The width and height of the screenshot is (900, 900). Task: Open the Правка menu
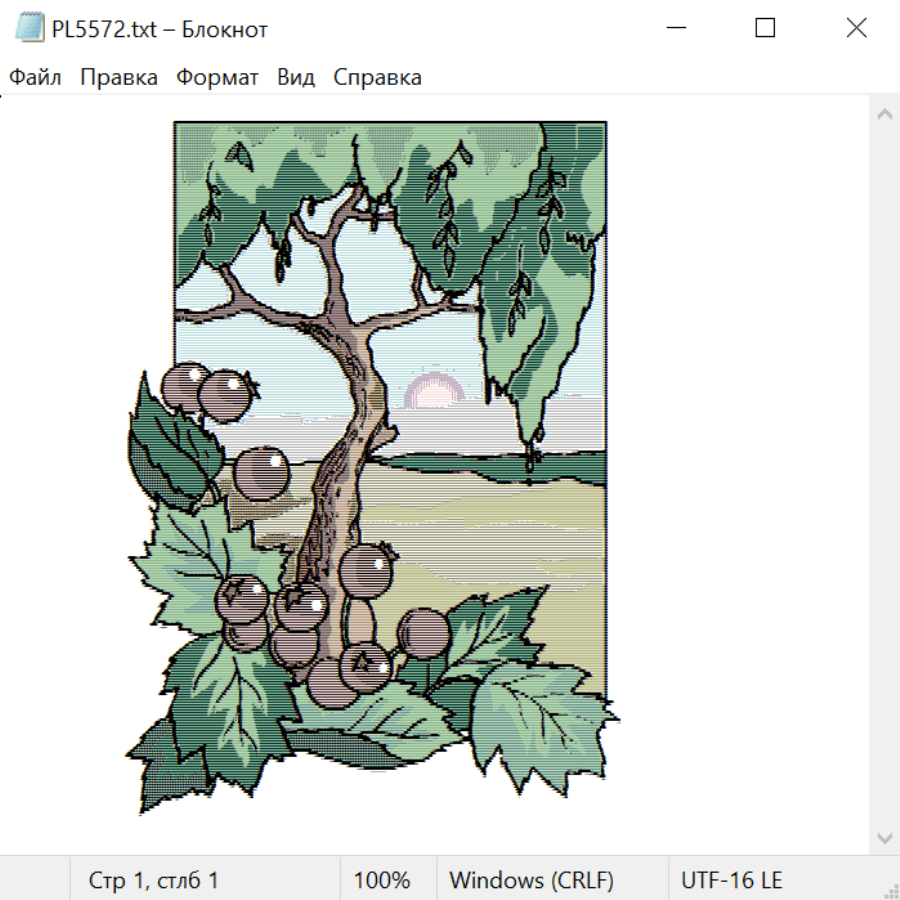[119, 77]
